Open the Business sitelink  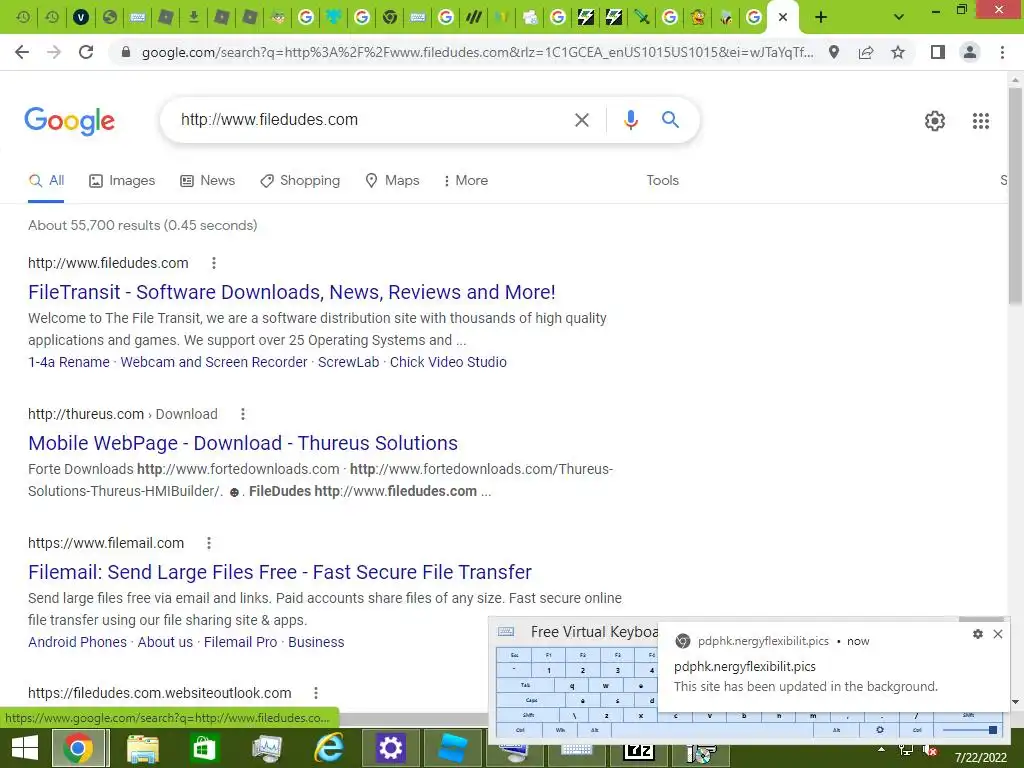316,643
